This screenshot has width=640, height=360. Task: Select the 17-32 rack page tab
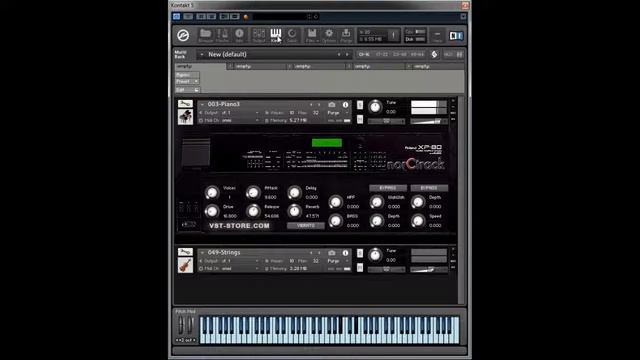point(382,54)
